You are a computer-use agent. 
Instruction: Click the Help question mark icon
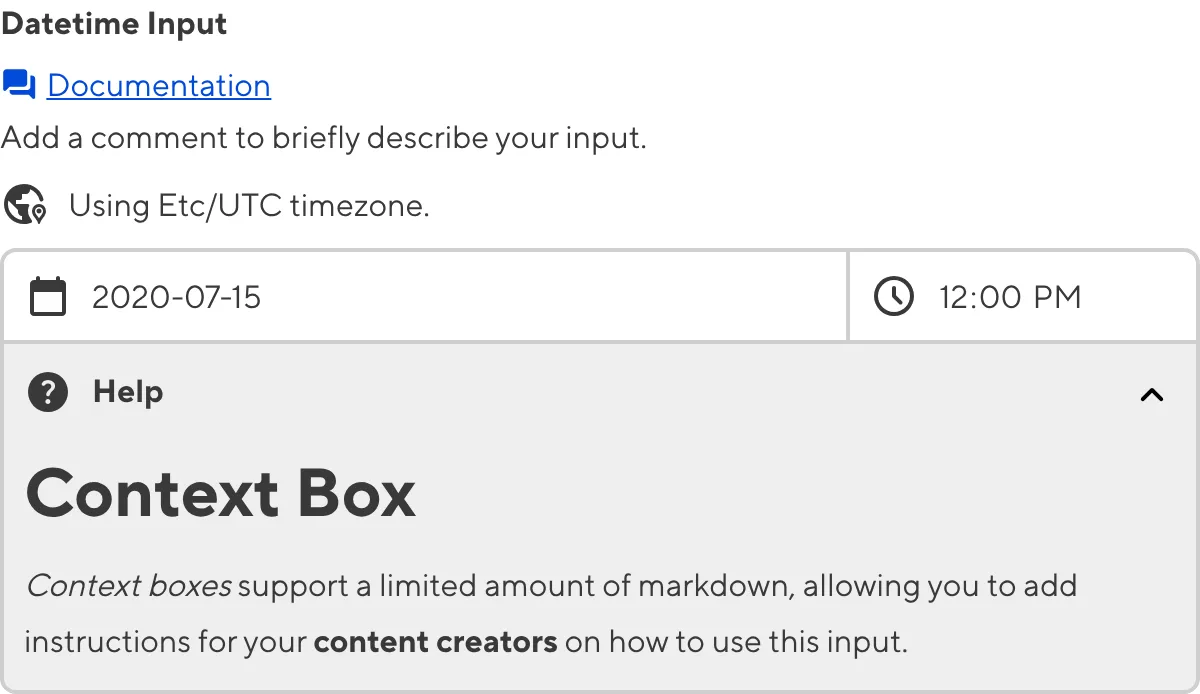click(46, 393)
